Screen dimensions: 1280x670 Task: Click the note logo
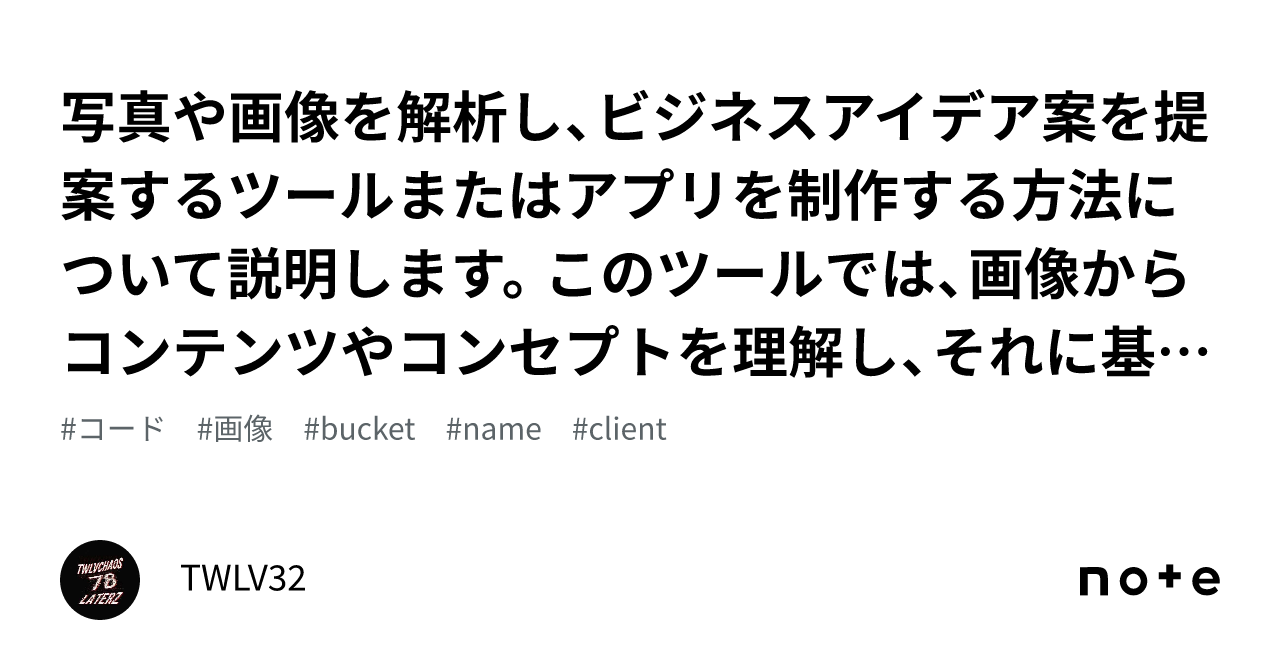(x=1149, y=580)
